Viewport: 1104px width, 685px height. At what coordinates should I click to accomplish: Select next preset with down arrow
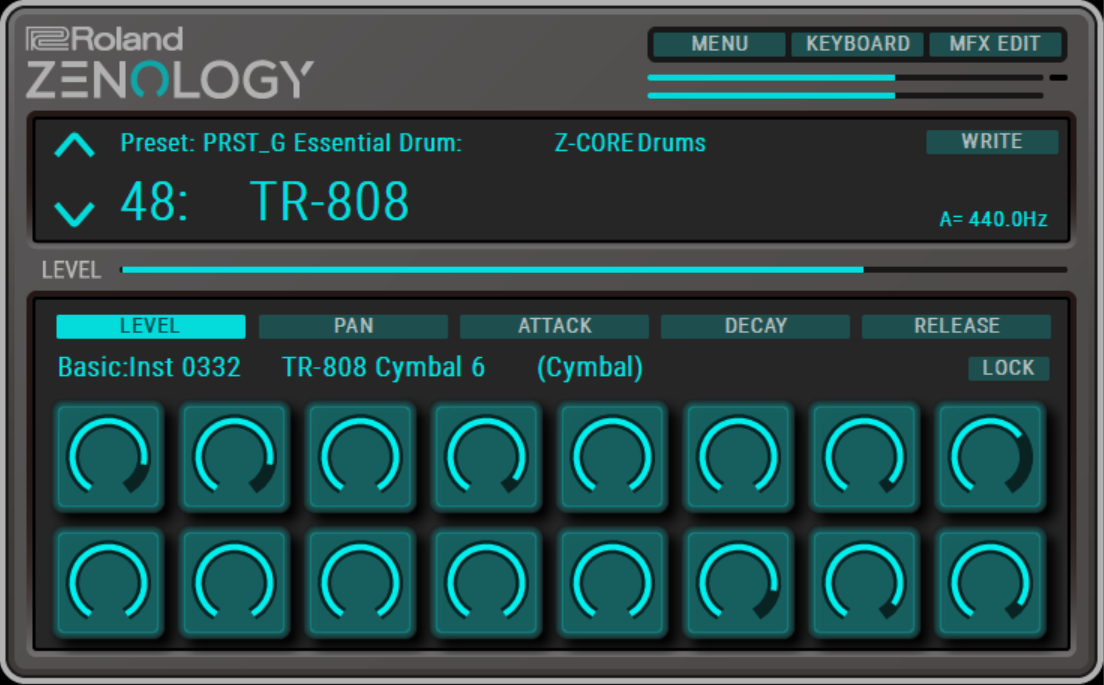click(x=75, y=213)
